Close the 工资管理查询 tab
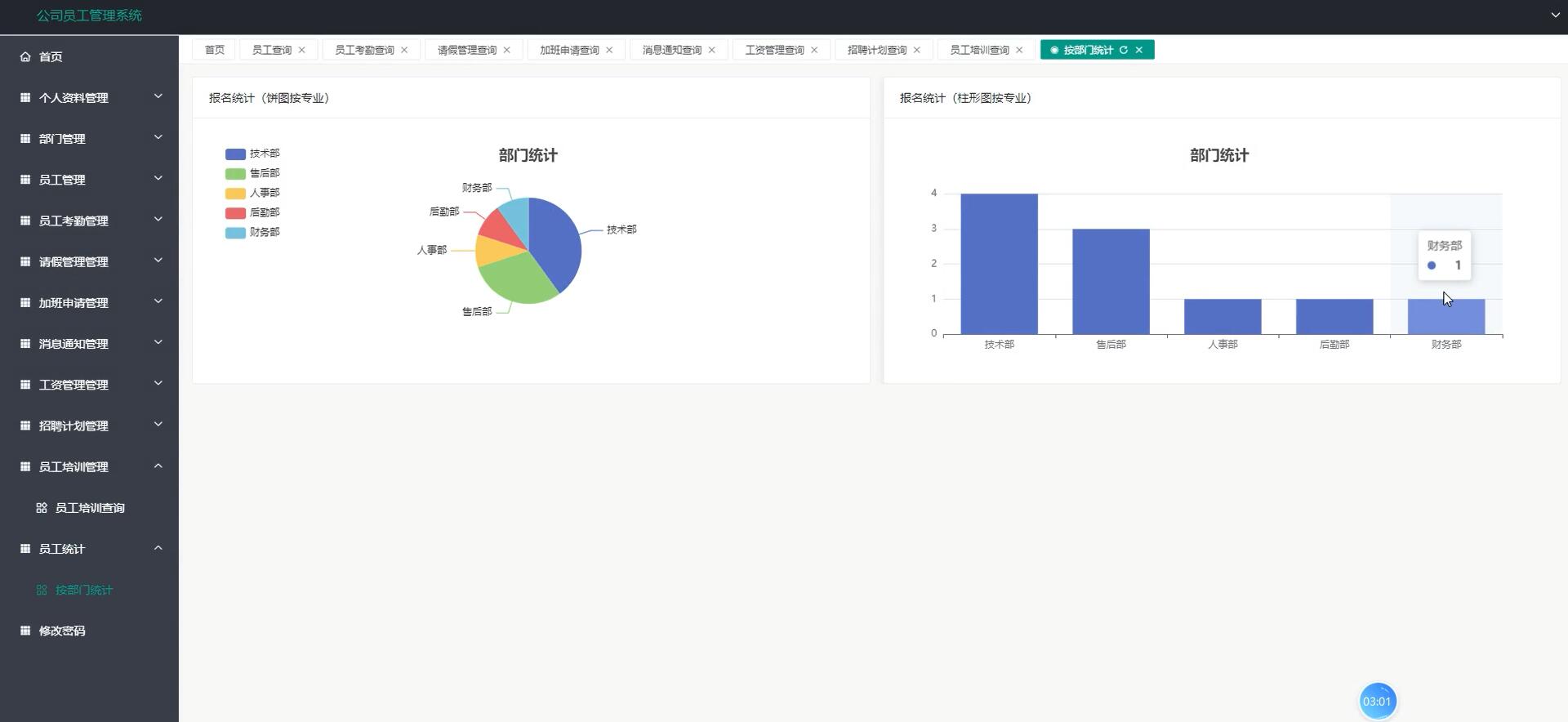1568x722 pixels. coord(814,50)
